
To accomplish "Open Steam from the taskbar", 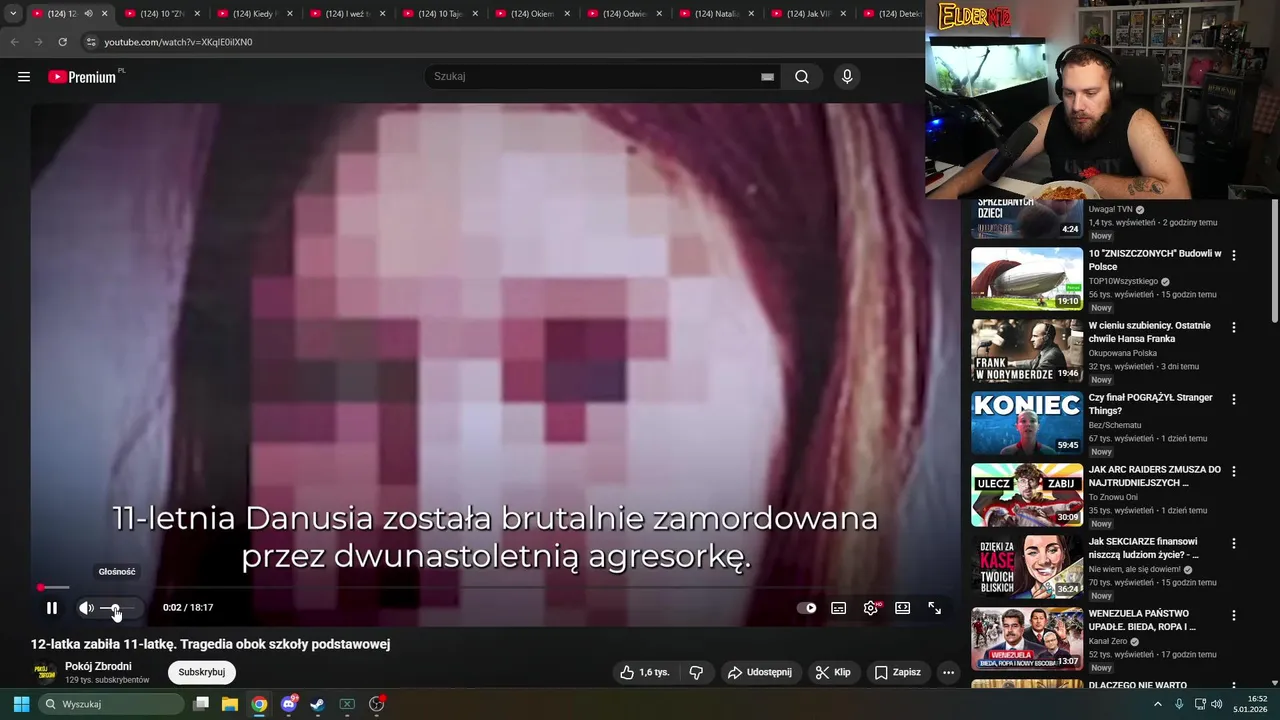I will [x=318, y=704].
